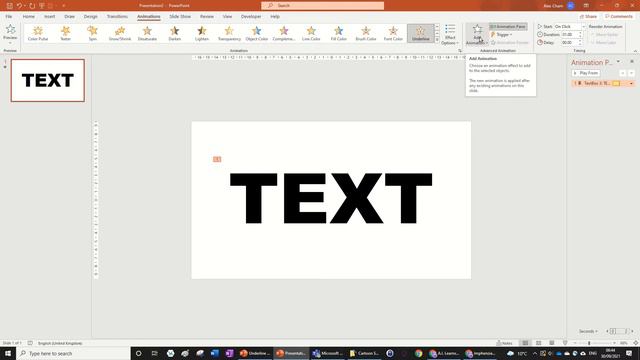Apply the Fill Color animation effect
This screenshot has height=360, width=640.
tap(339, 33)
